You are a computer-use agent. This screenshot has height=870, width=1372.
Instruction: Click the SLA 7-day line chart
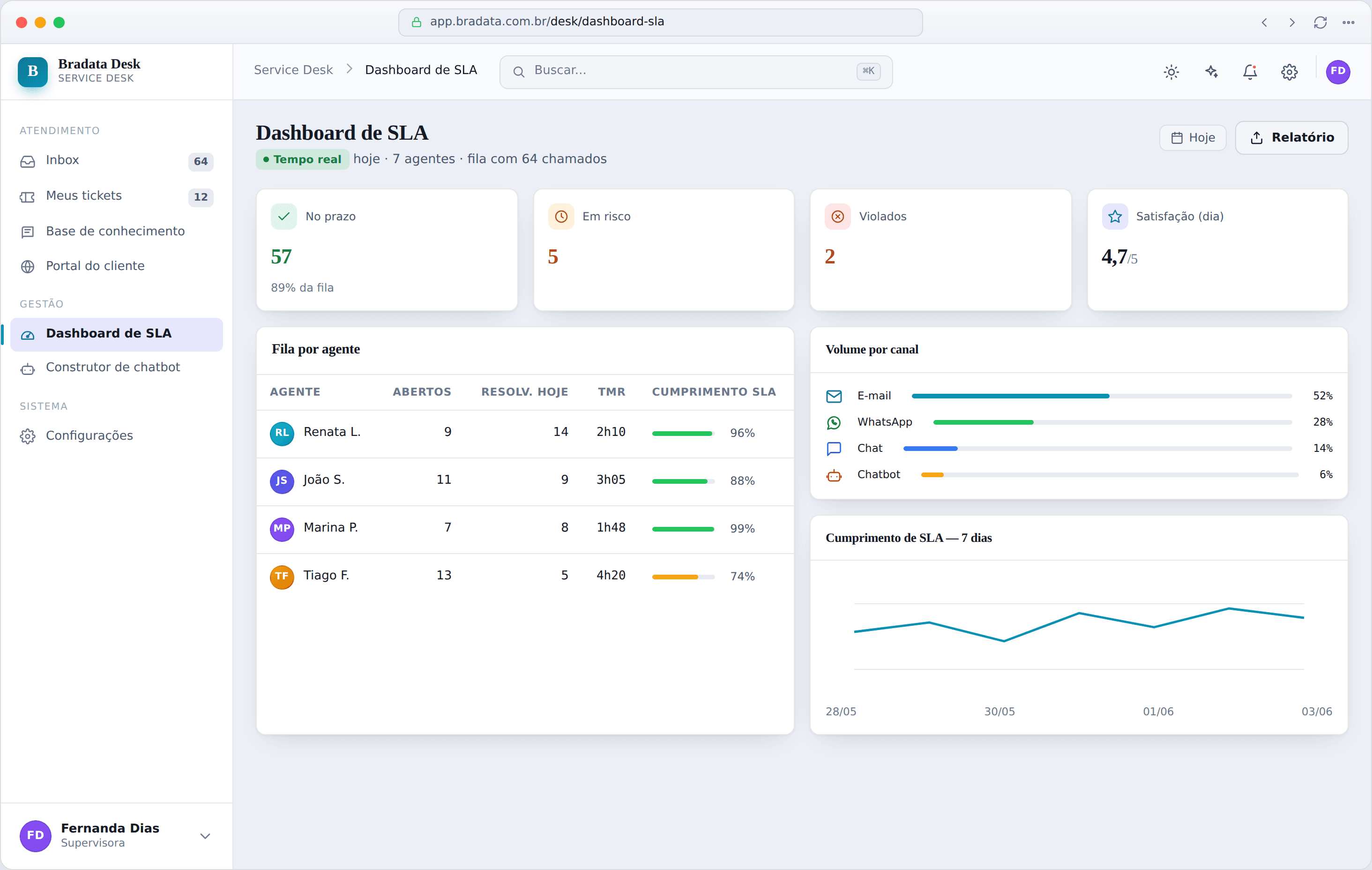[x=1079, y=636]
